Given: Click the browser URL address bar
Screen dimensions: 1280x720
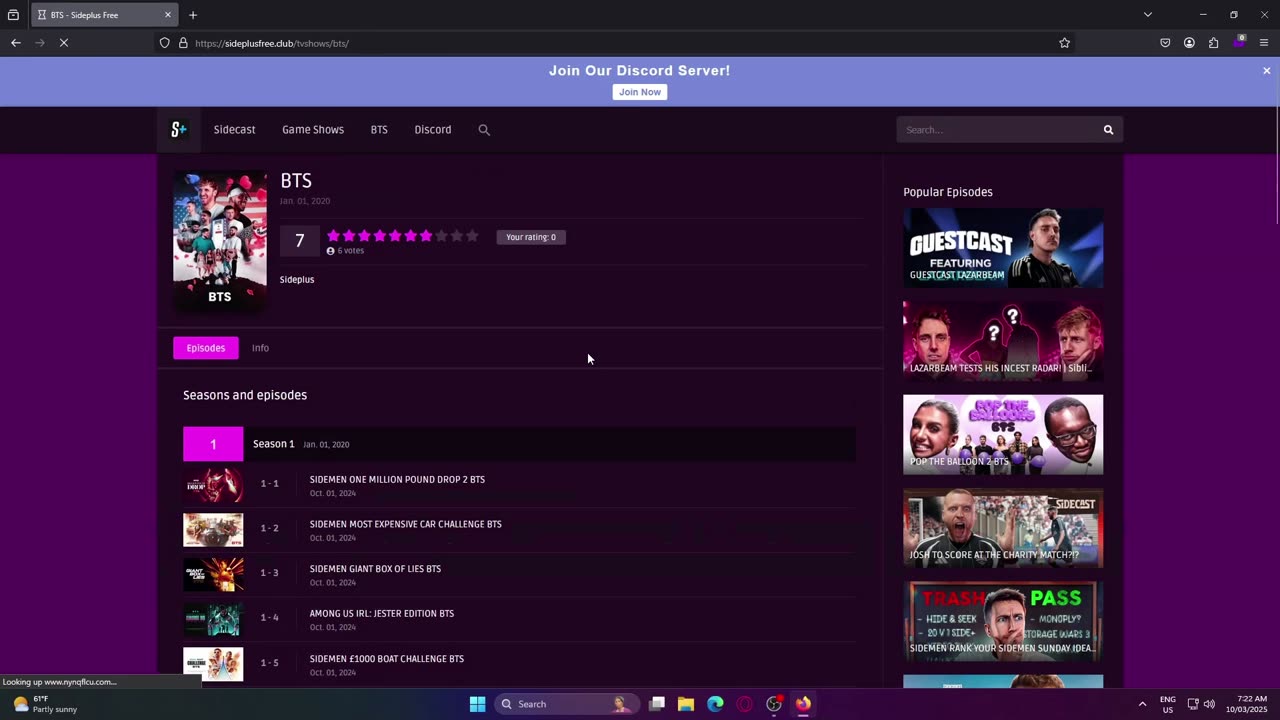Looking at the screenshot, I should pyautogui.click(x=620, y=43).
